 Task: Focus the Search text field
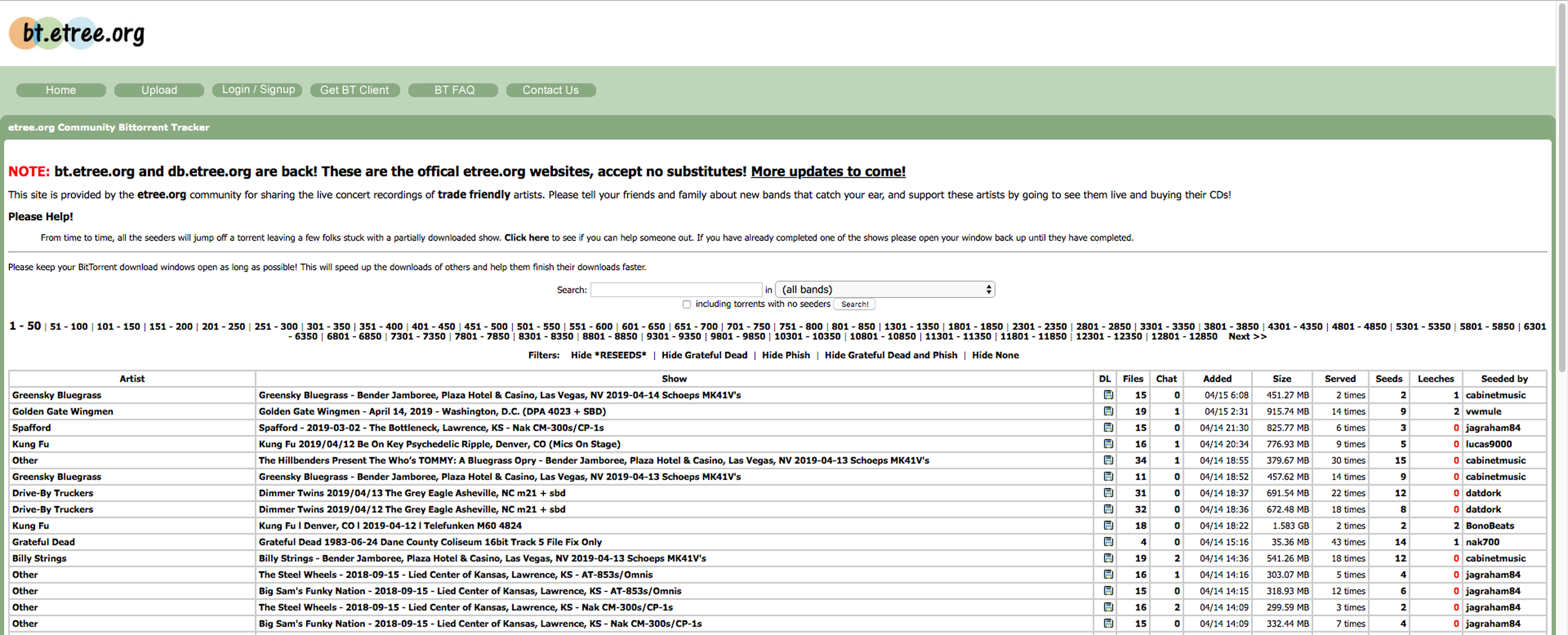point(676,289)
